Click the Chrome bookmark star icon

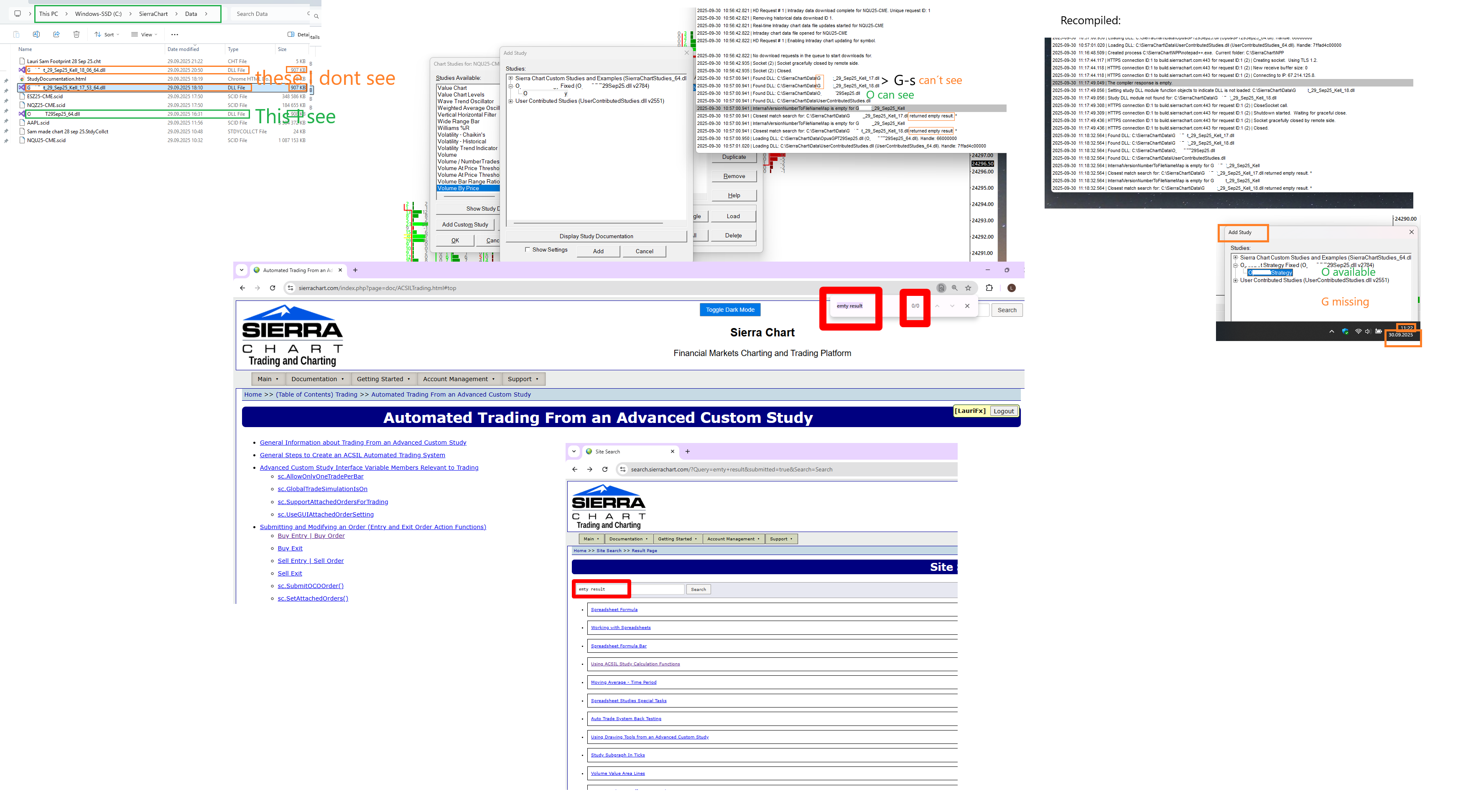pos(969,288)
